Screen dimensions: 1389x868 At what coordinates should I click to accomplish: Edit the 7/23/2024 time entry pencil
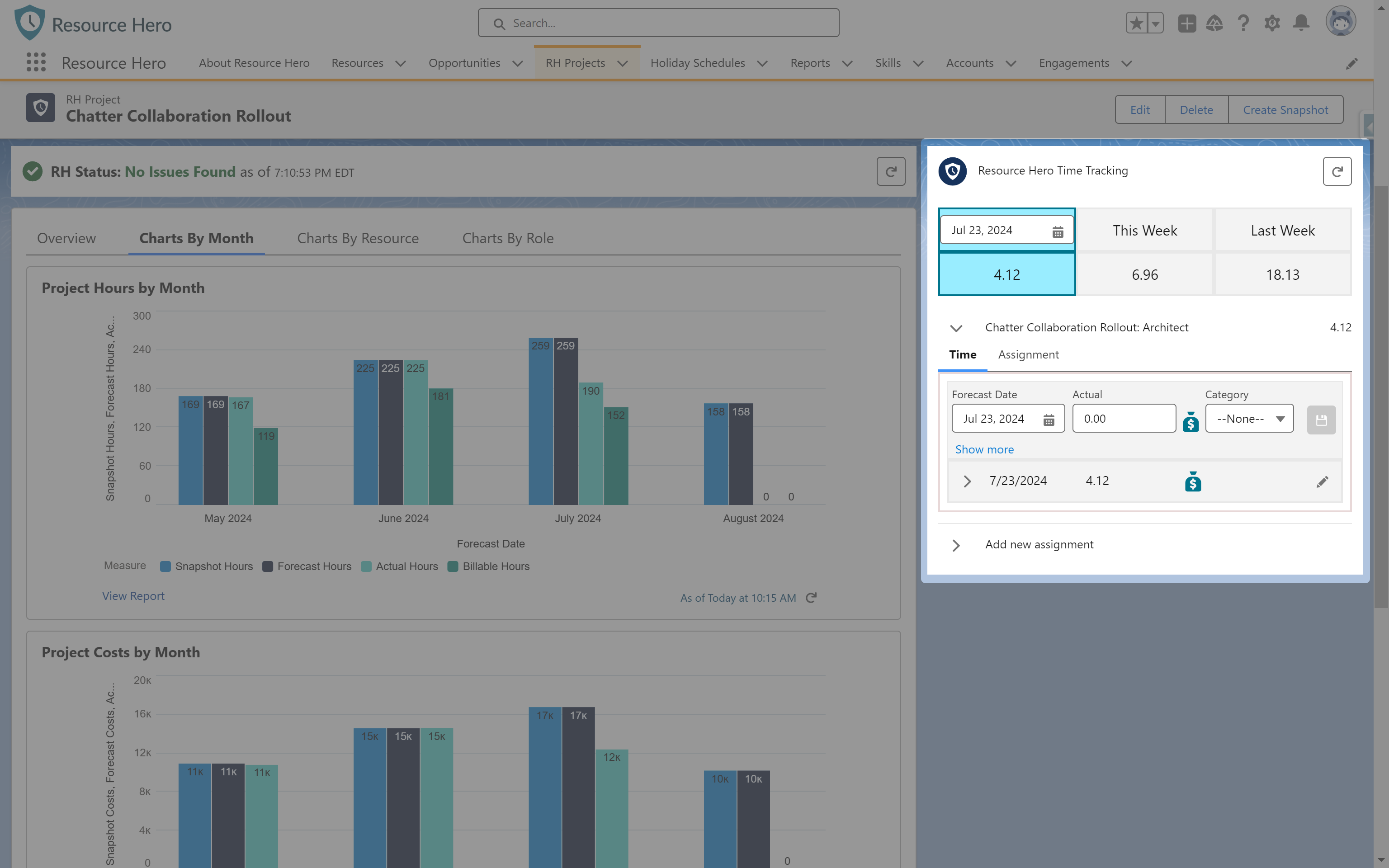pos(1323,481)
